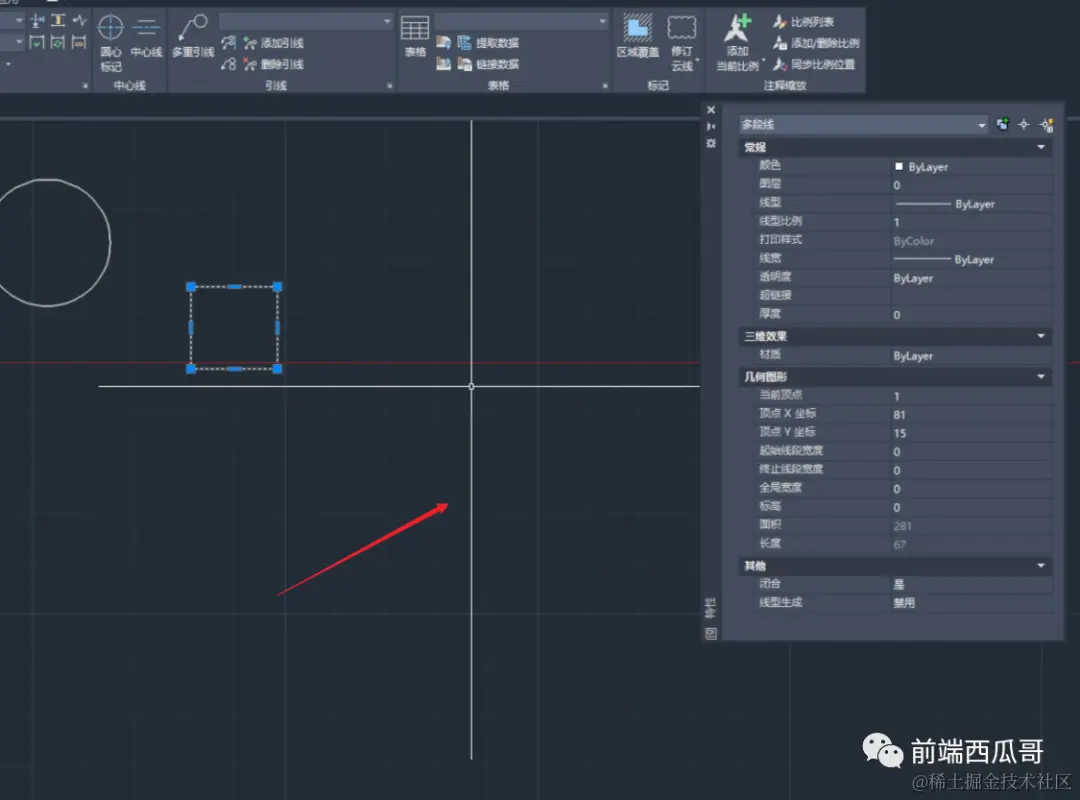Click 添加引线 add leader button
Viewport: 1080px width, 800px height.
(275, 43)
